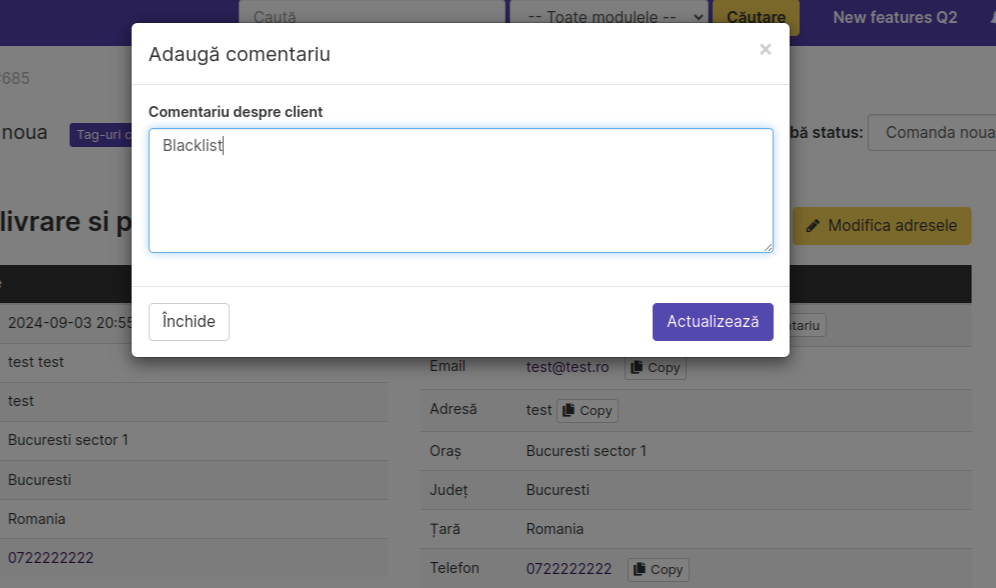This screenshot has width=996, height=588.
Task: Copy the Telefon number
Action: [x=658, y=570]
